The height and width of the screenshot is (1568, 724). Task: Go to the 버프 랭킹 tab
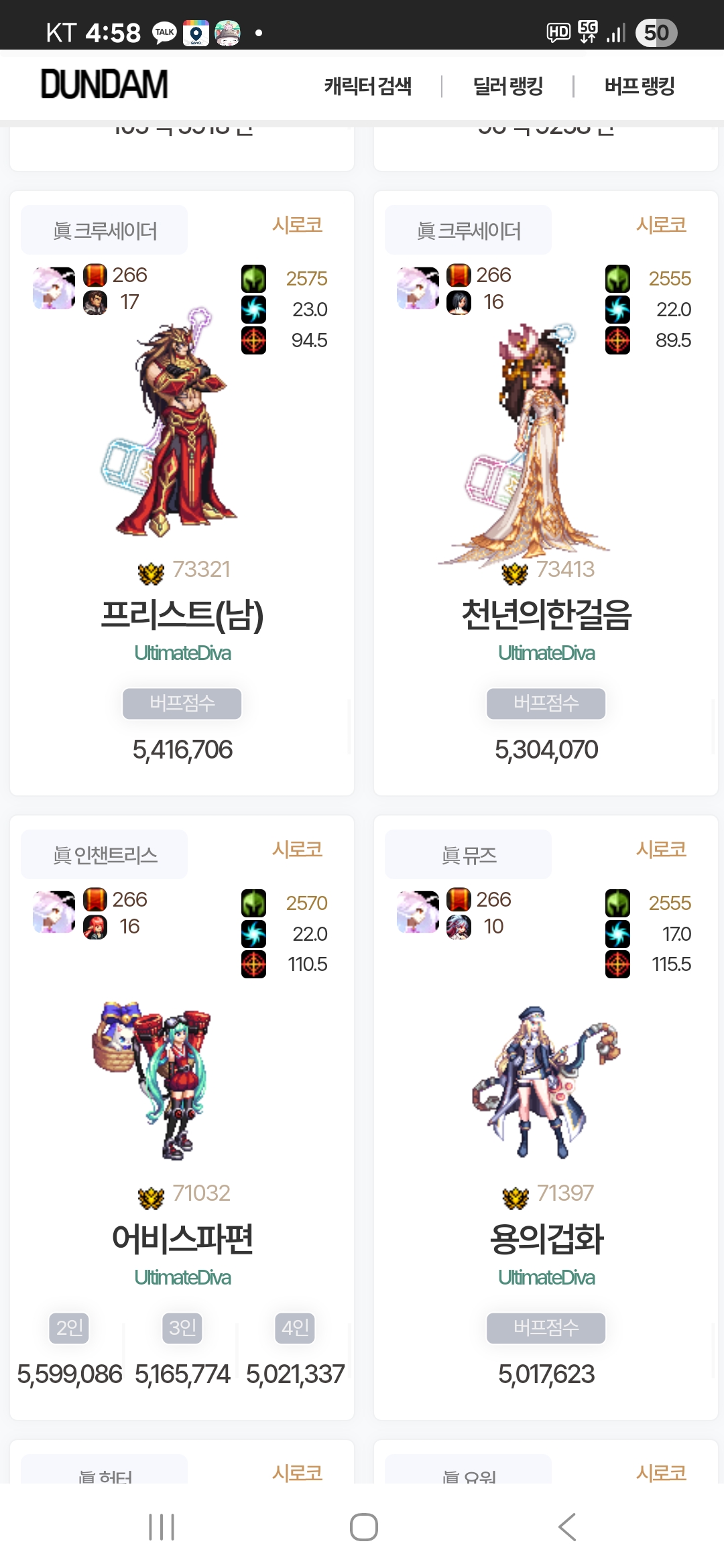coord(639,86)
